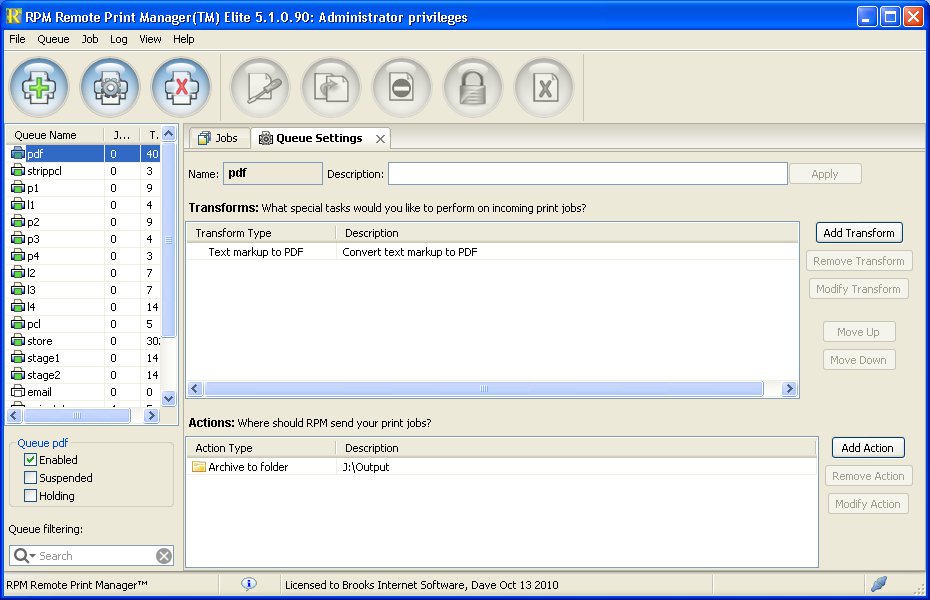Close the Queue Settings tab
This screenshot has height=600, width=930.
pyautogui.click(x=380, y=139)
